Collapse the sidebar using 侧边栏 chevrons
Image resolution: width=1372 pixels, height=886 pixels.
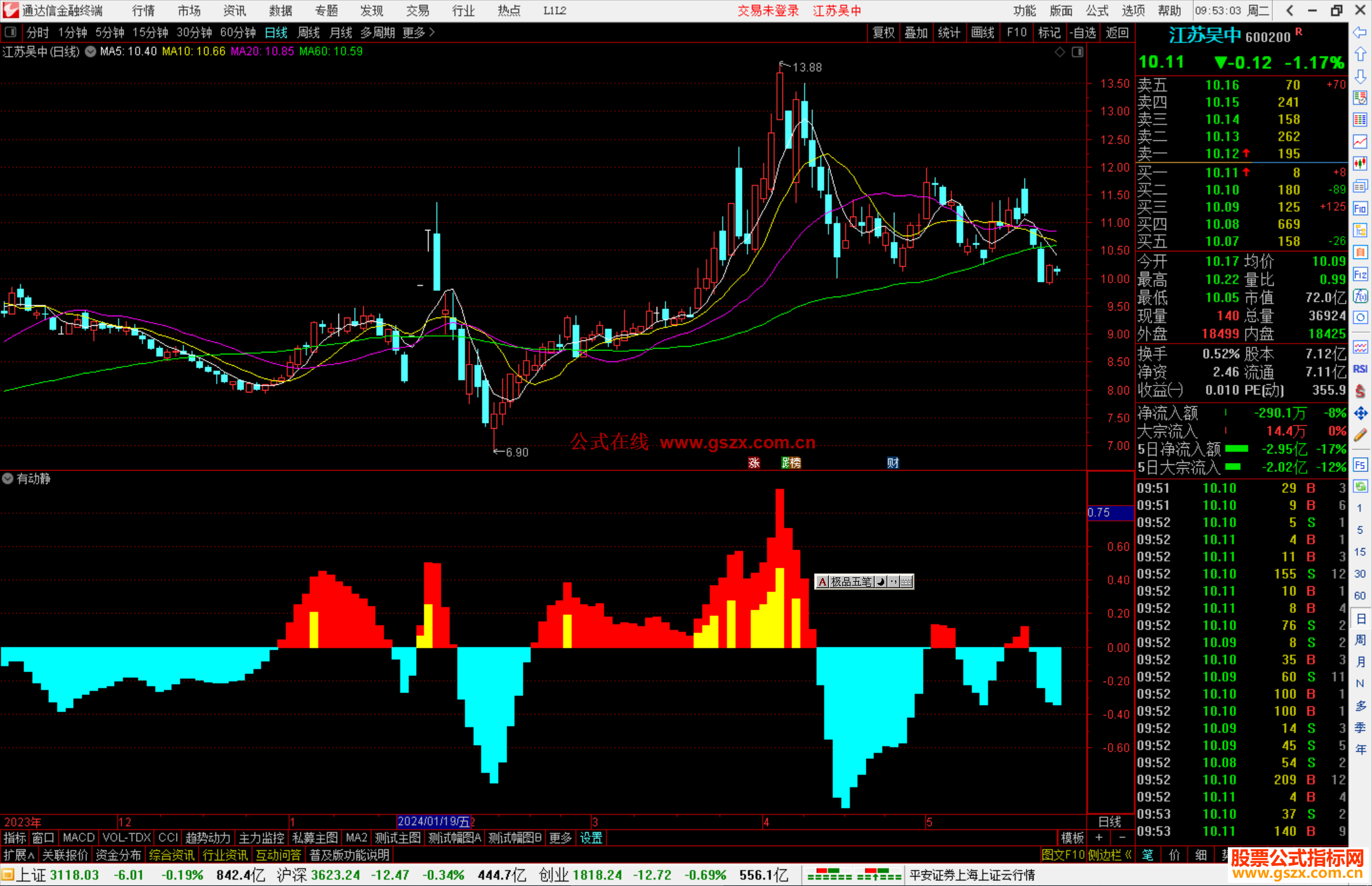1128,856
